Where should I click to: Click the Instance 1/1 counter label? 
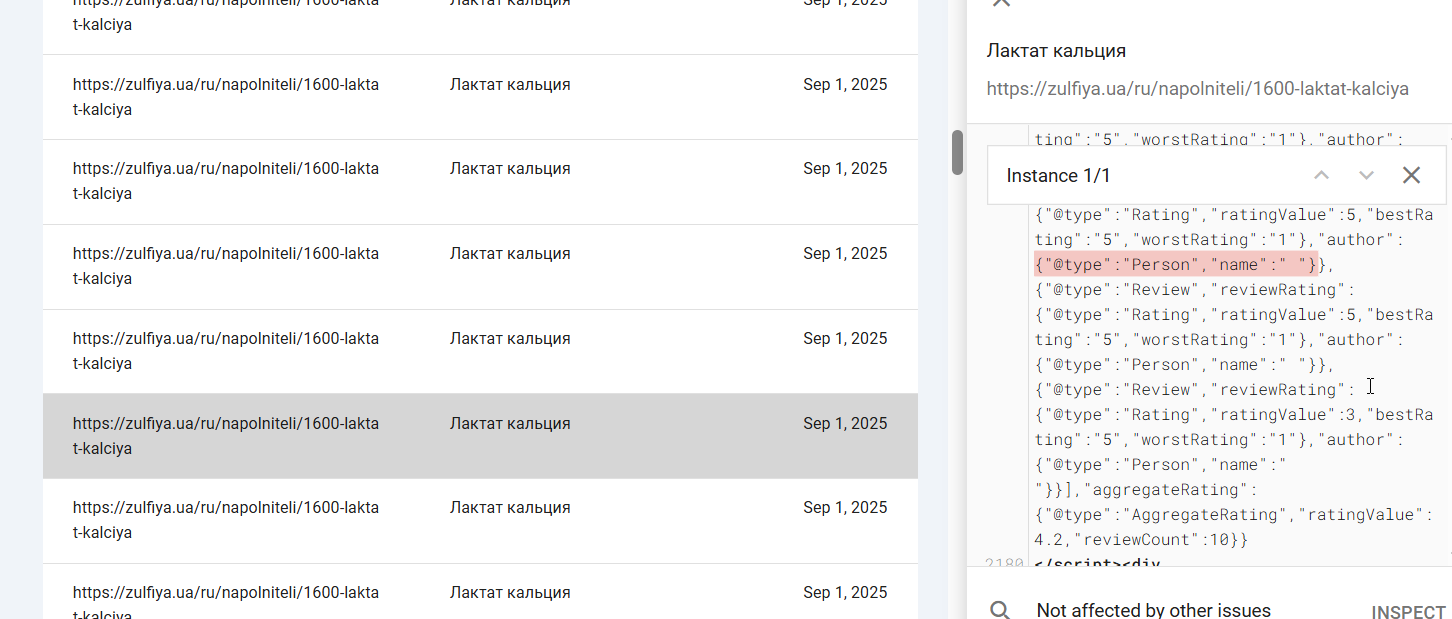click(x=1058, y=176)
